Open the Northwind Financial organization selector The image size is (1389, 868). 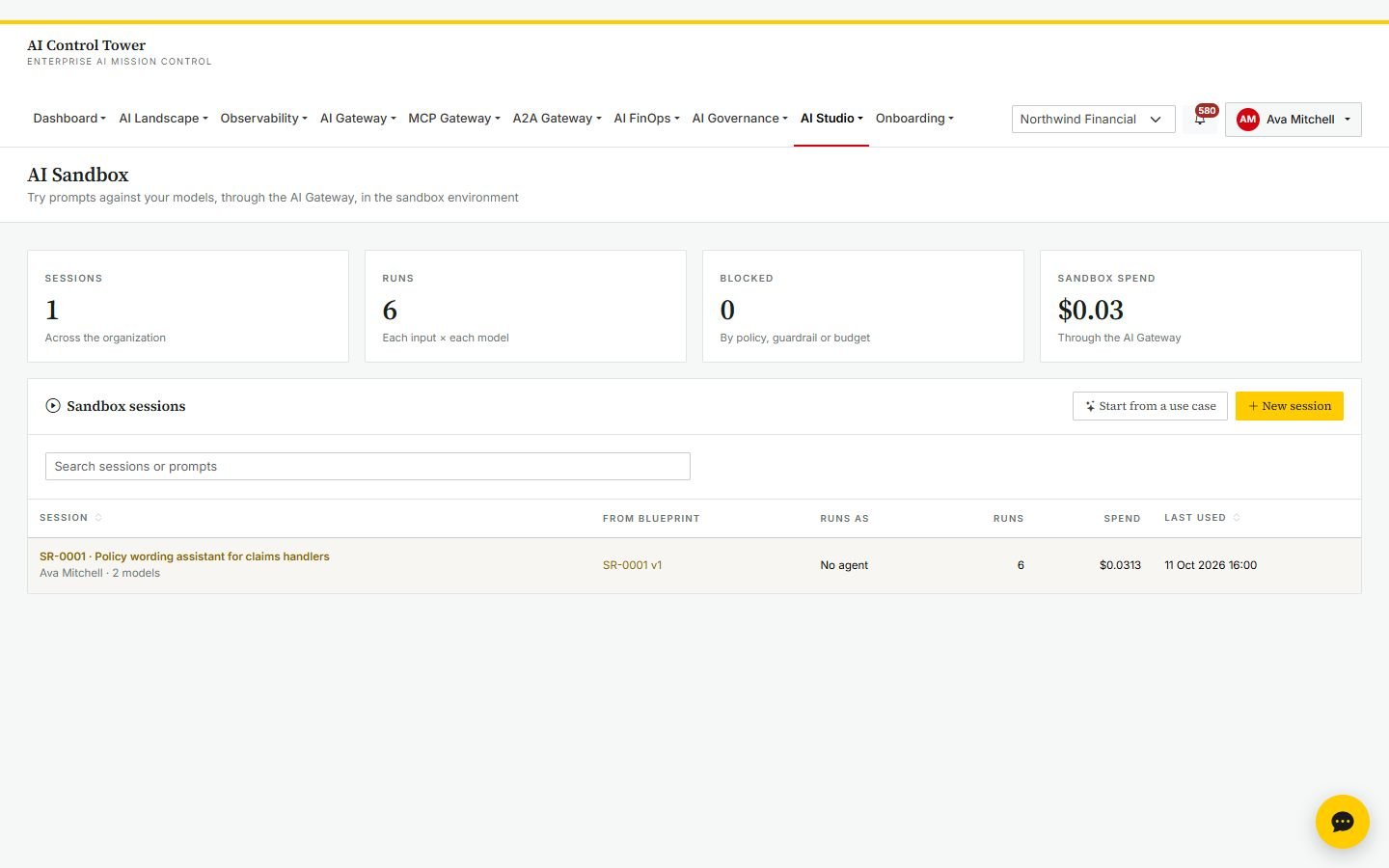[1093, 120]
